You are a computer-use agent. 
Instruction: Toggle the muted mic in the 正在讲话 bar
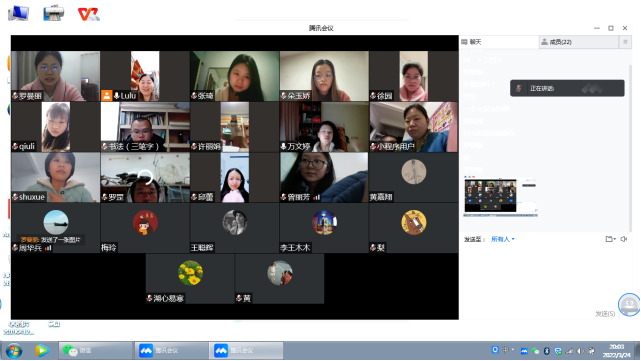tap(519, 88)
